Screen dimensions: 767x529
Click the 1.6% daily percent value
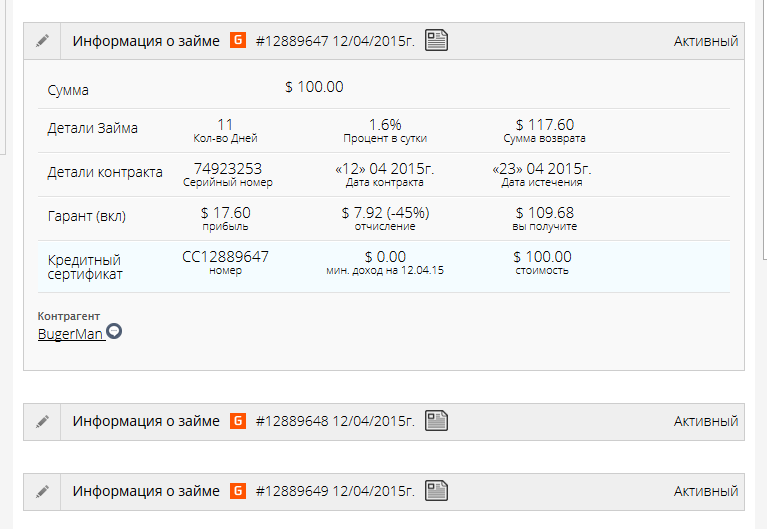(385, 125)
